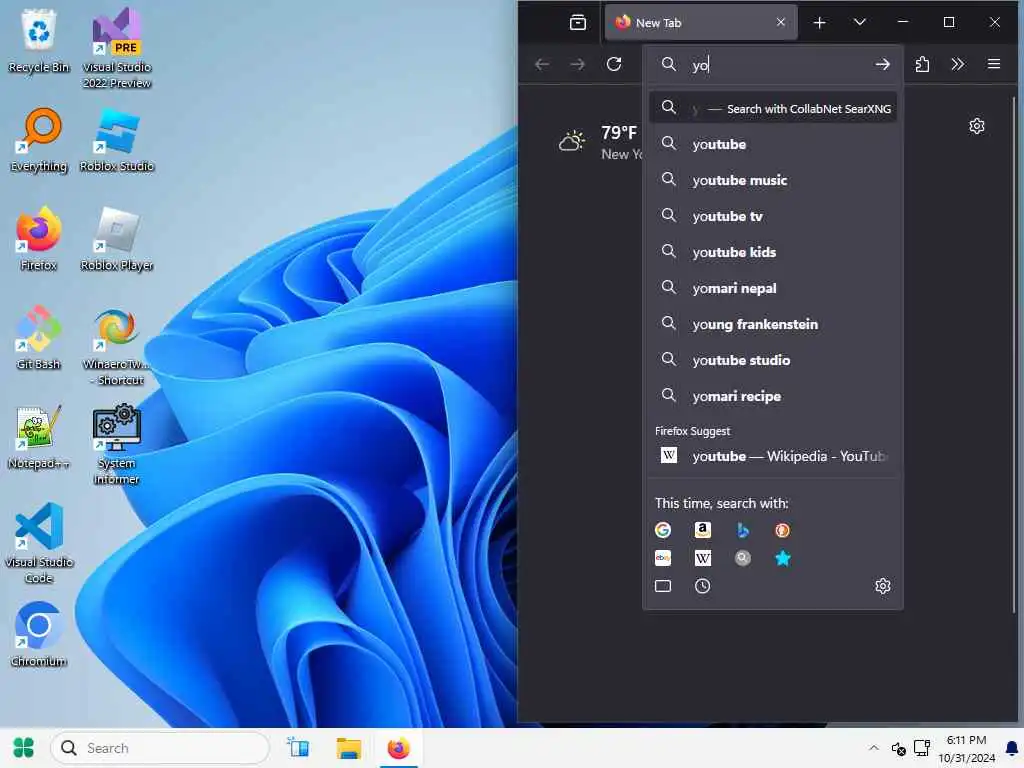Select the yomari nepal suggestion
This screenshot has width=1024, height=768.
tap(773, 288)
